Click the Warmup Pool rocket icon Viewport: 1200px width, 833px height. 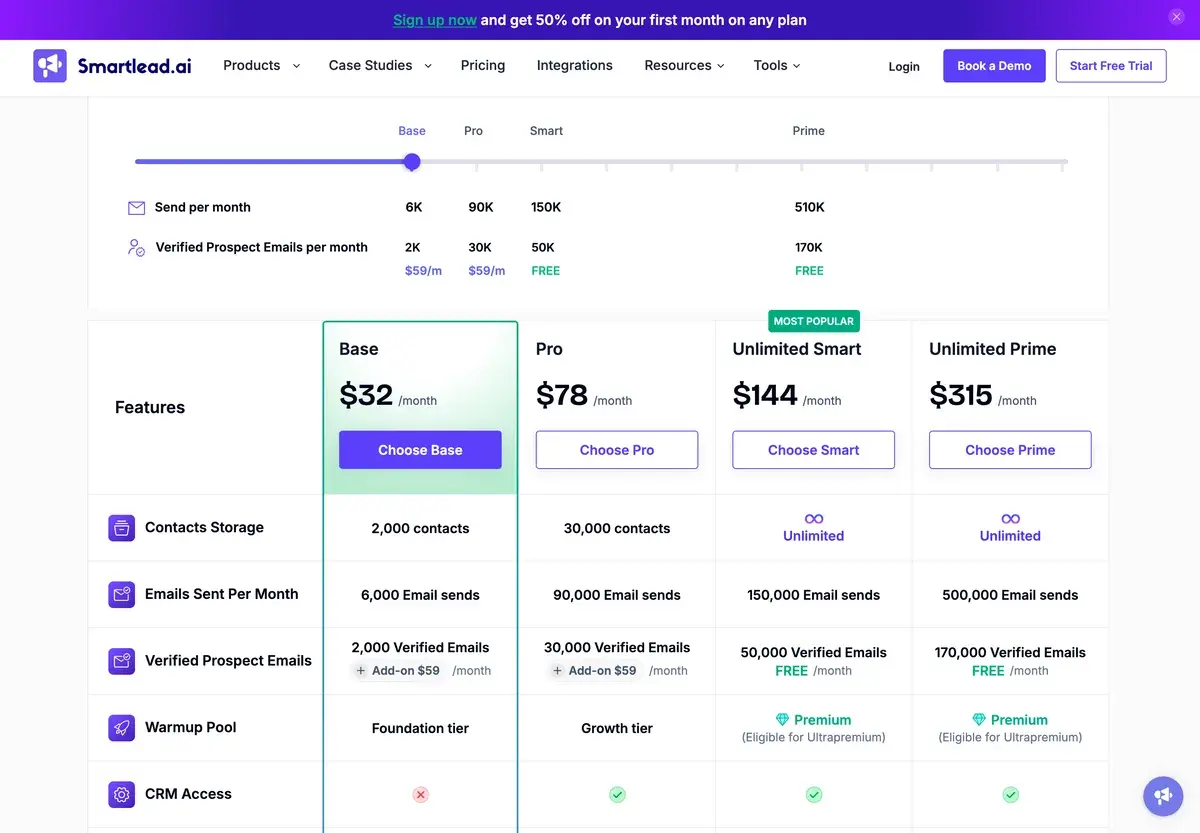122,728
